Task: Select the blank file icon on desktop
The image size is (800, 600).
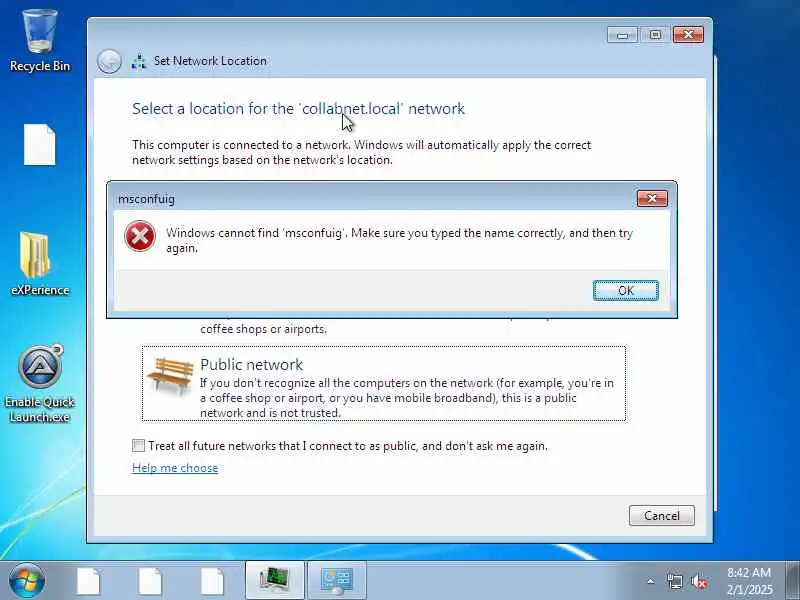Action: [39, 145]
